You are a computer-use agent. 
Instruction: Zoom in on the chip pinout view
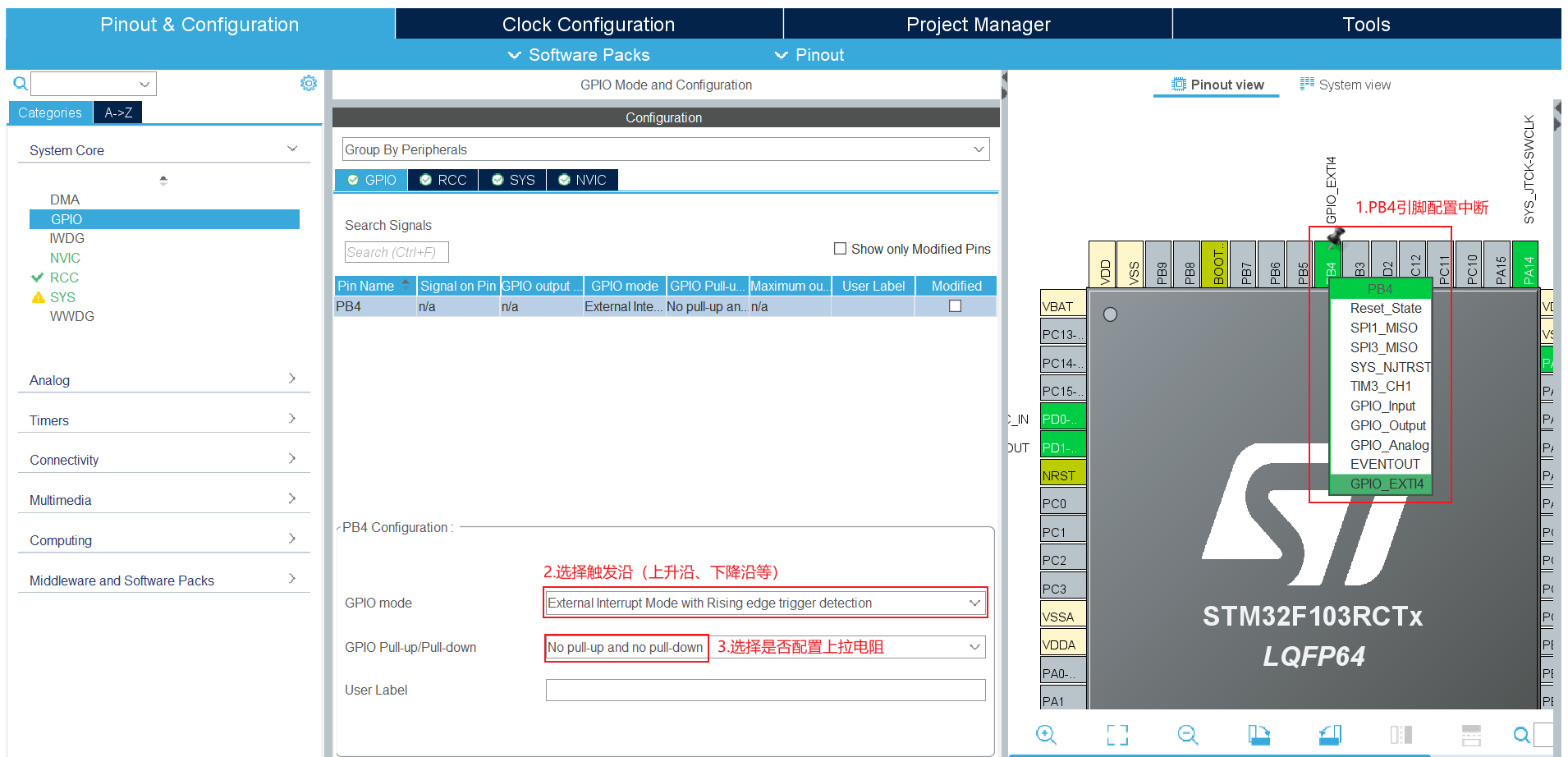click(1046, 735)
